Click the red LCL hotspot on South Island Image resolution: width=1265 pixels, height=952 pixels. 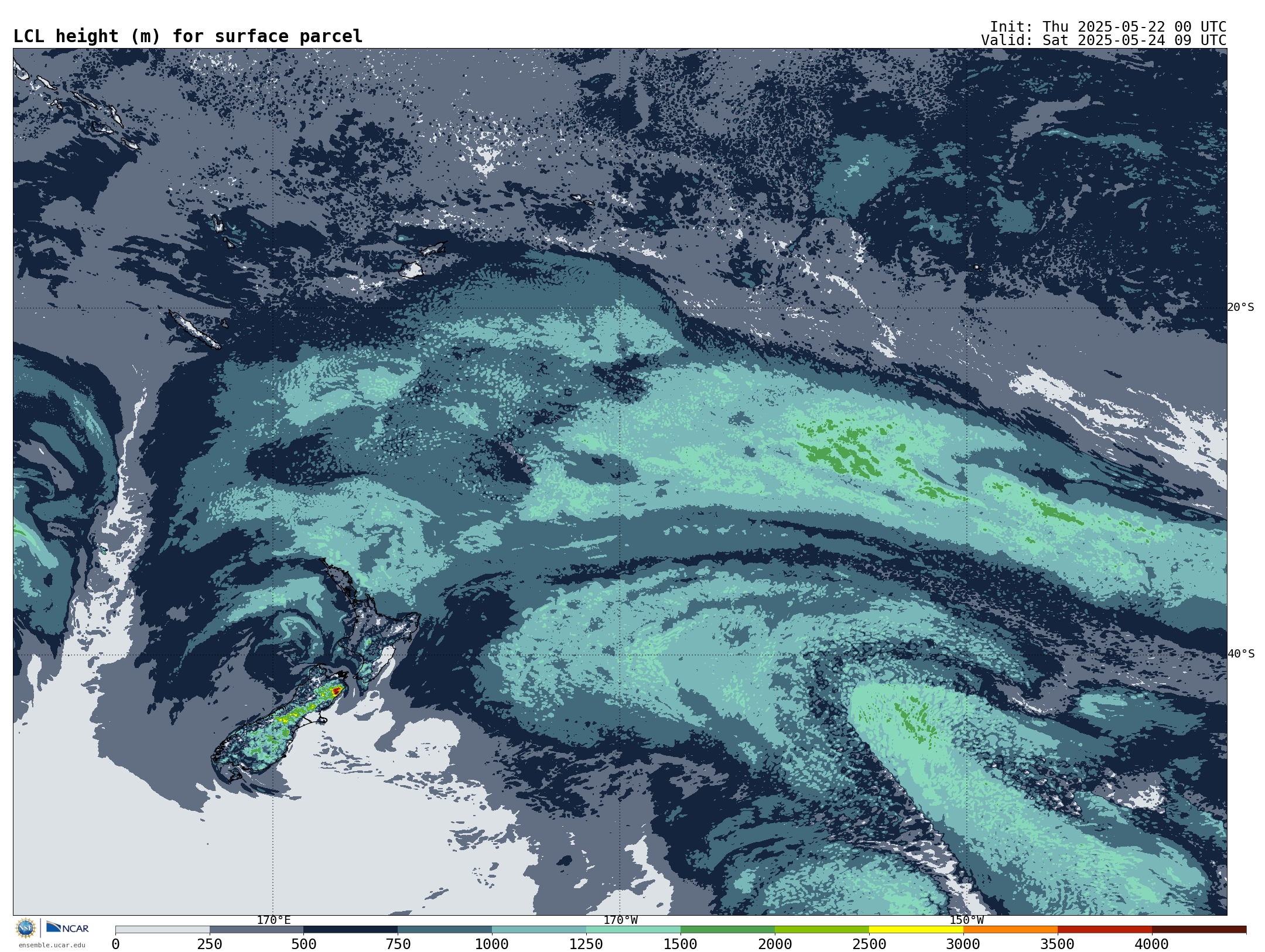pos(337,691)
